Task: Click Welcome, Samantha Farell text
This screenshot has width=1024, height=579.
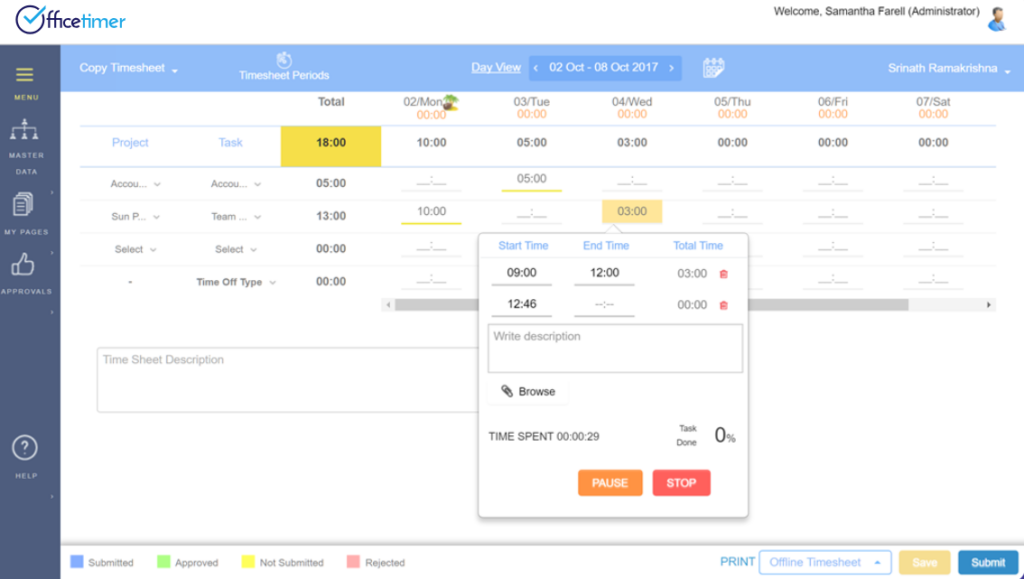Action: [876, 12]
